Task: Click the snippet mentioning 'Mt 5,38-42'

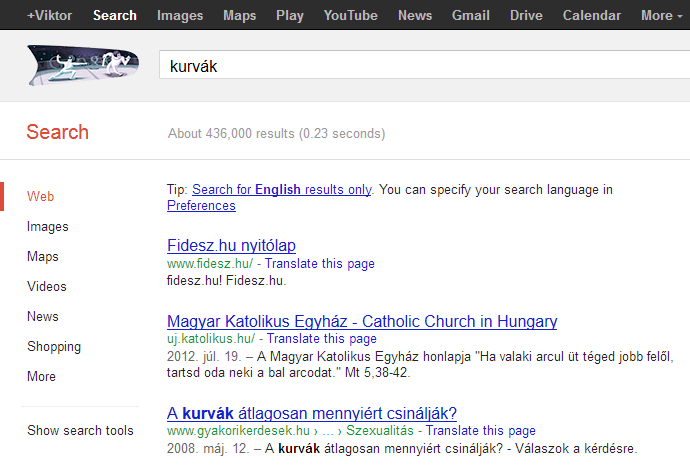Action: 420,364
